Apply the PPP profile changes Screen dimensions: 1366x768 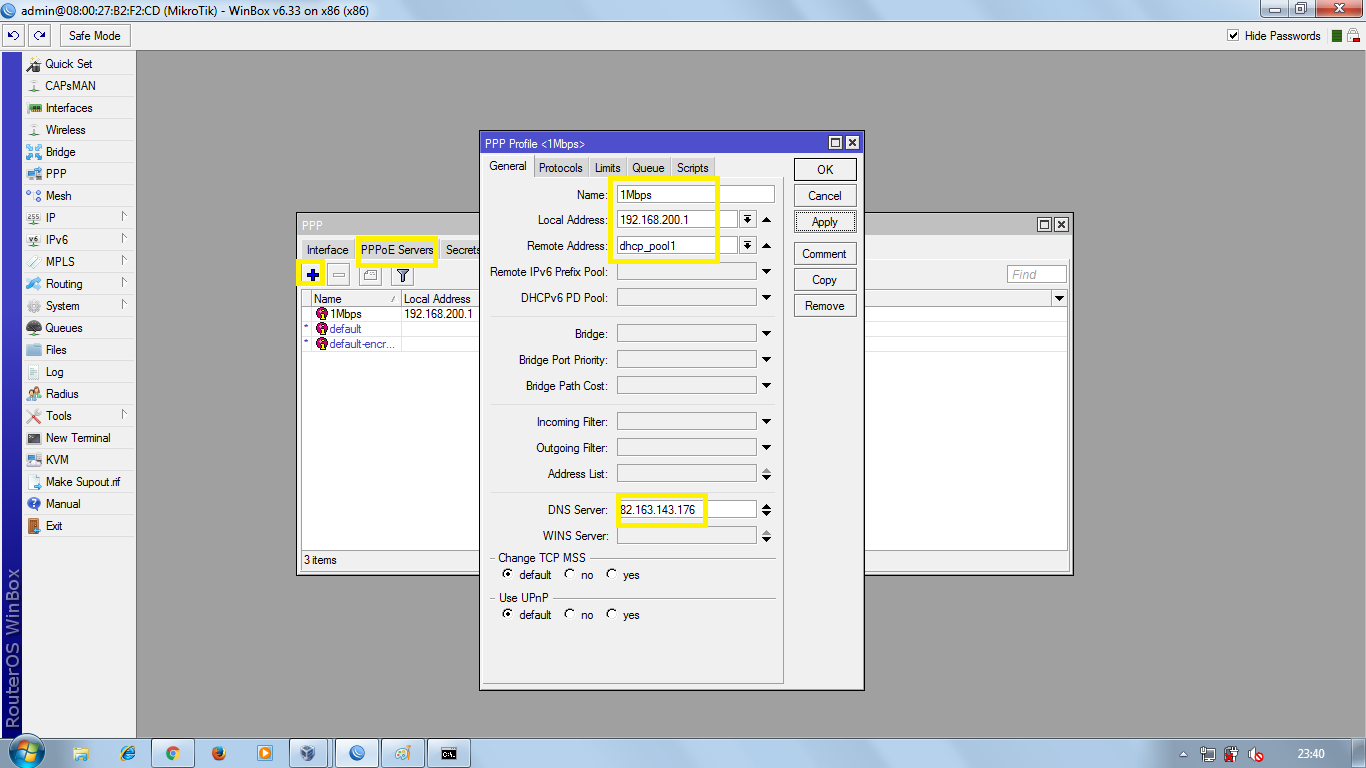(x=824, y=221)
